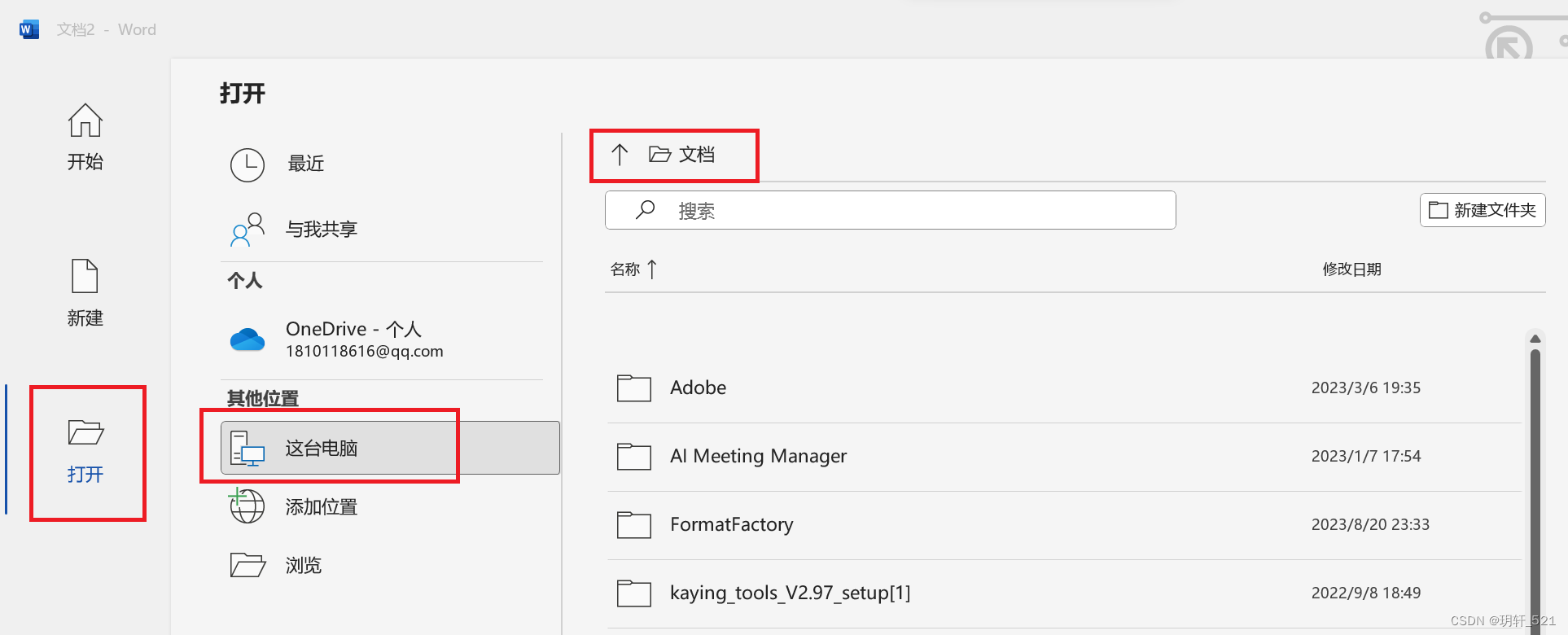This screenshot has height=635, width=1568.
Task: Open the 新建 new document page
Action: click(85, 293)
